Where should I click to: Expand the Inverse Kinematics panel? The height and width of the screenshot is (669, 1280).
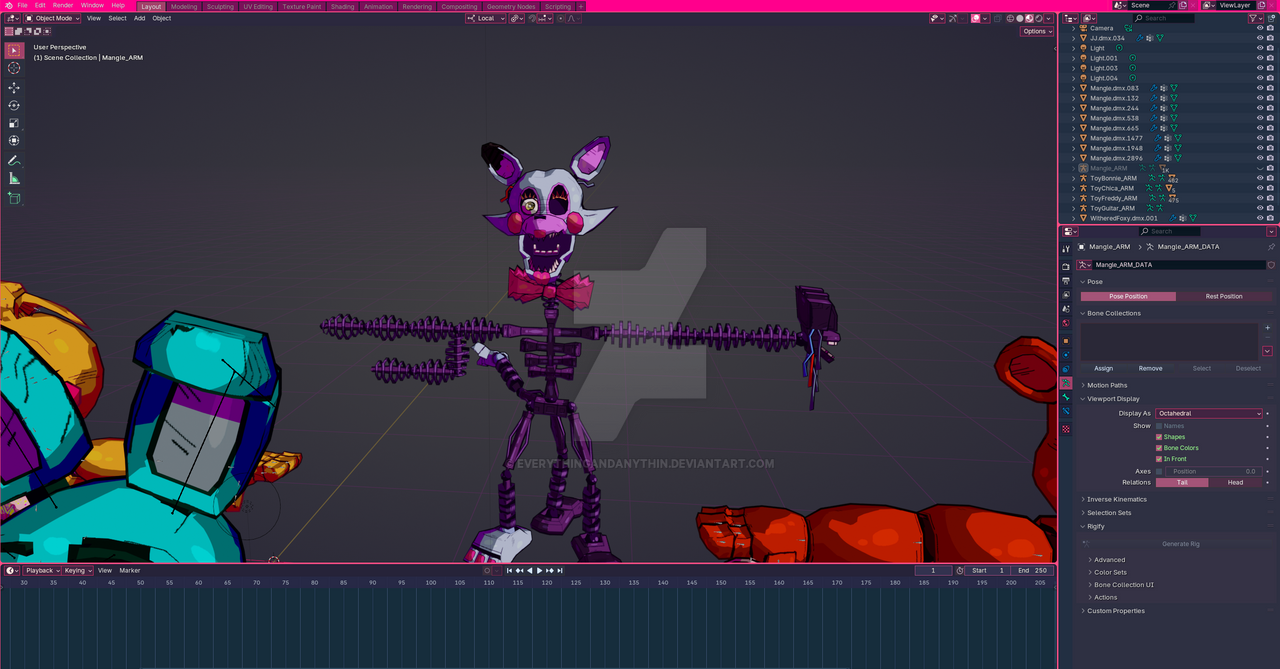1117,499
